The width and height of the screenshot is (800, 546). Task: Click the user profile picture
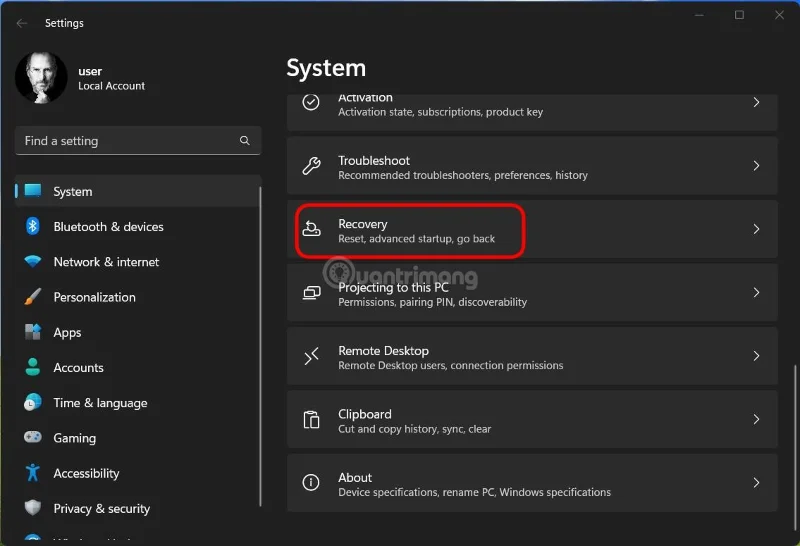click(x=41, y=78)
